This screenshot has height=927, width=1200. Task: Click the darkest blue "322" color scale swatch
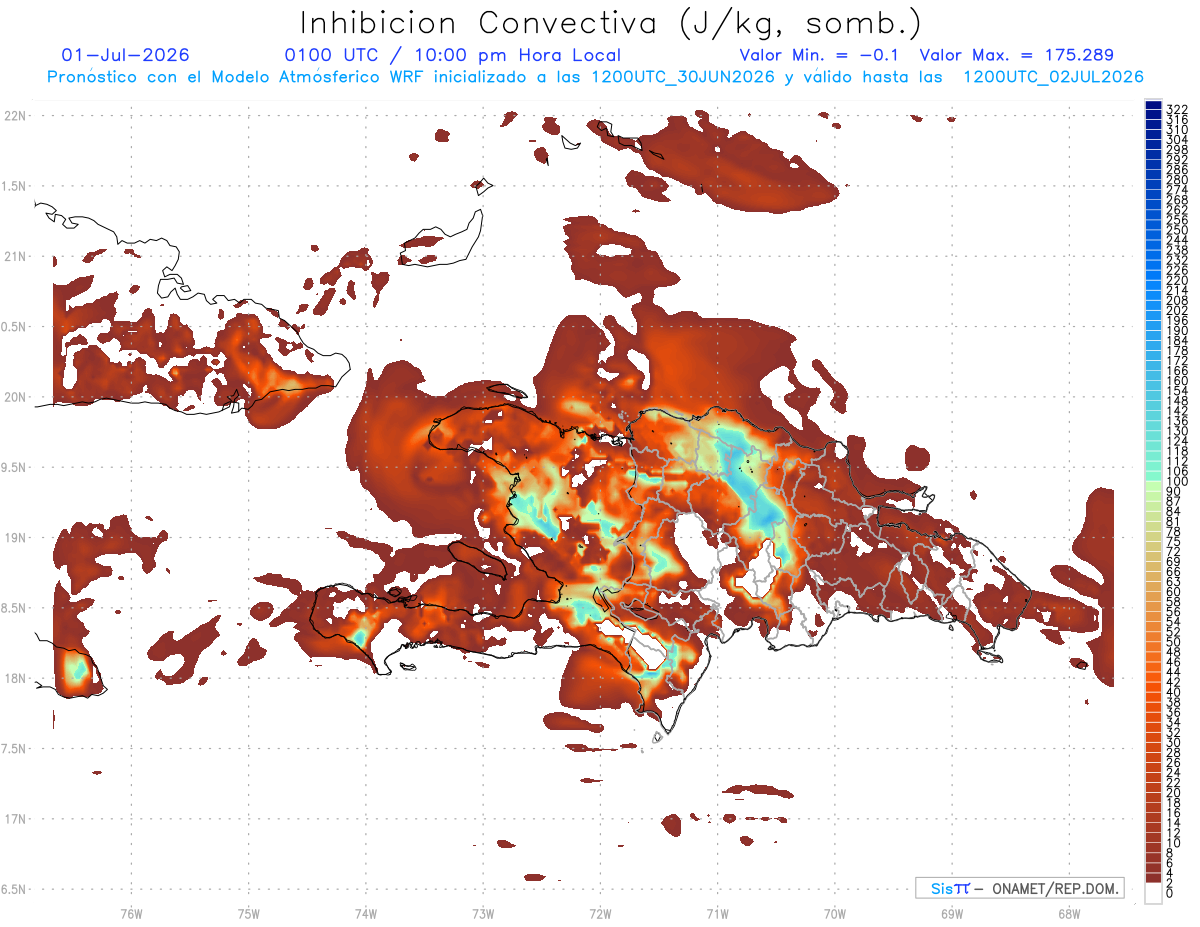pyautogui.click(x=1153, y=106)
